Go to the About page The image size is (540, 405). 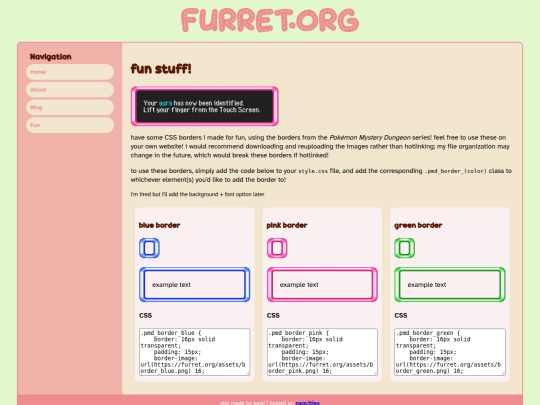coord(70,90)
